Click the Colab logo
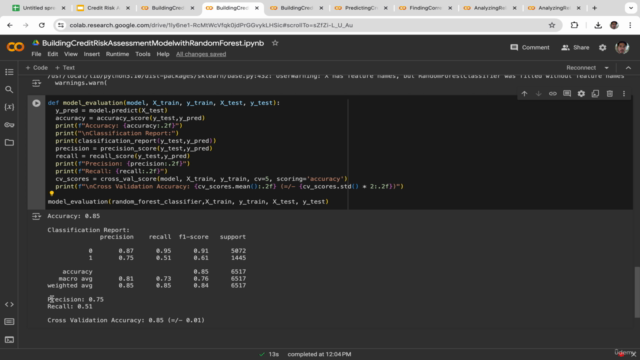Image resolution: width=640 pixels, height=360 pixels. tap(16, 47)
